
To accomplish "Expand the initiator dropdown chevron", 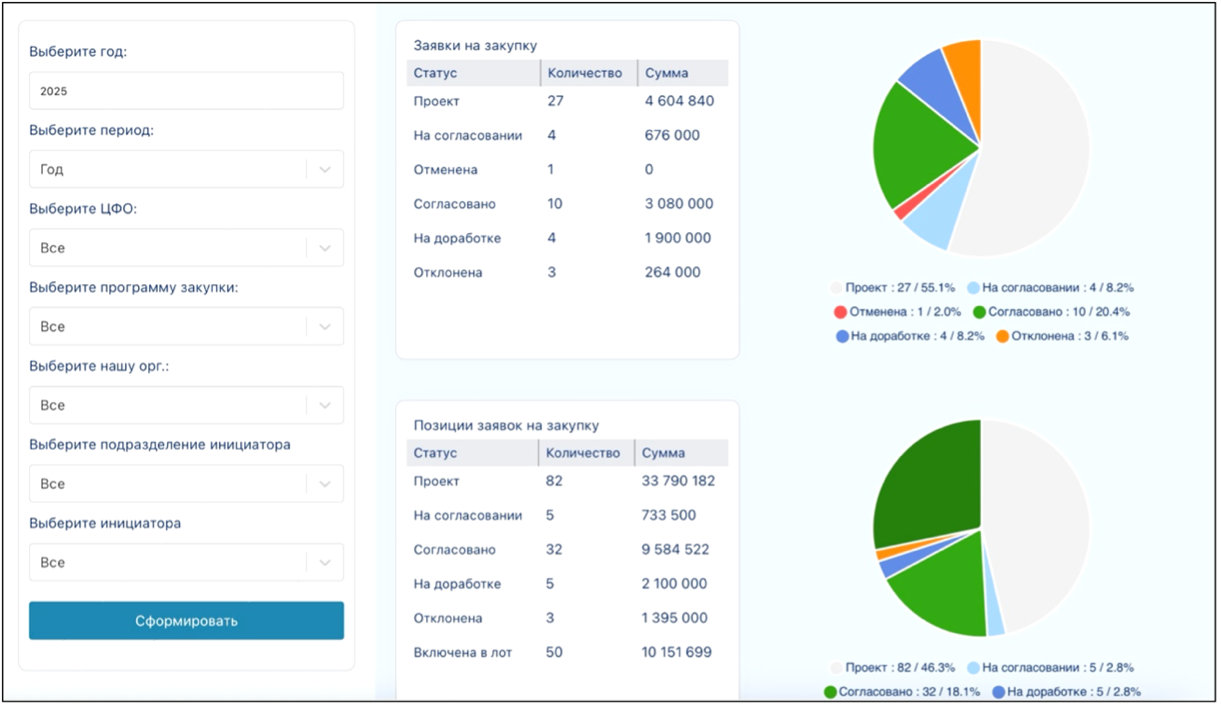I will (x=325, y=563).
